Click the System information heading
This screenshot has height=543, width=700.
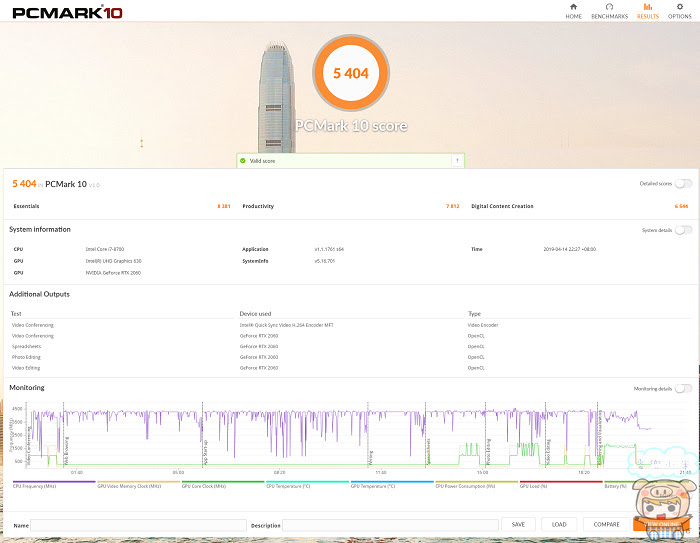pyautogui.click(x=40, y=229)
